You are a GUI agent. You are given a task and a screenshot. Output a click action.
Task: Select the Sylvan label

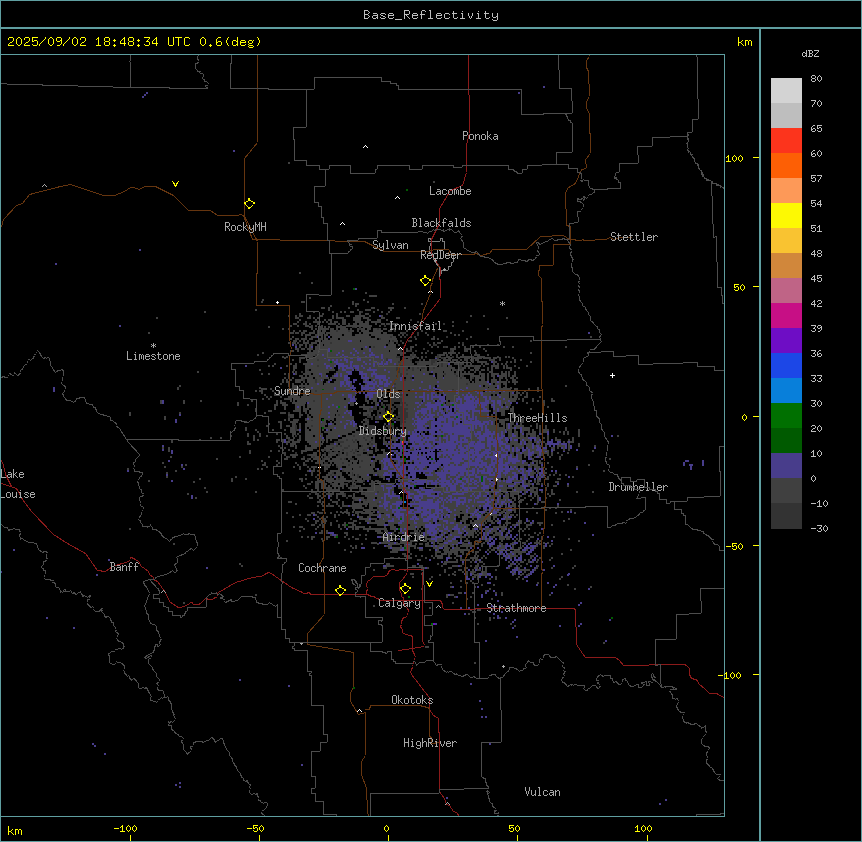[390, 245]
